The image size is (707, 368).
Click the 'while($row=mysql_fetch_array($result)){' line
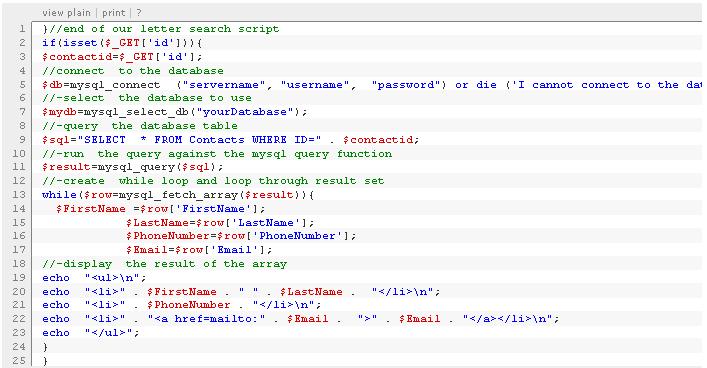tap(178, 195)
